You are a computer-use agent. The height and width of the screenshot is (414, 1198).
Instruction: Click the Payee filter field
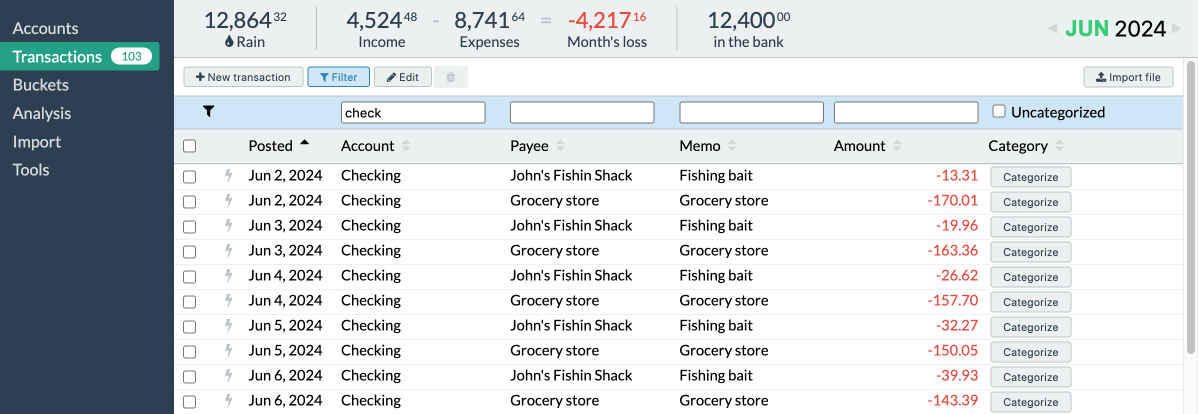582,112
